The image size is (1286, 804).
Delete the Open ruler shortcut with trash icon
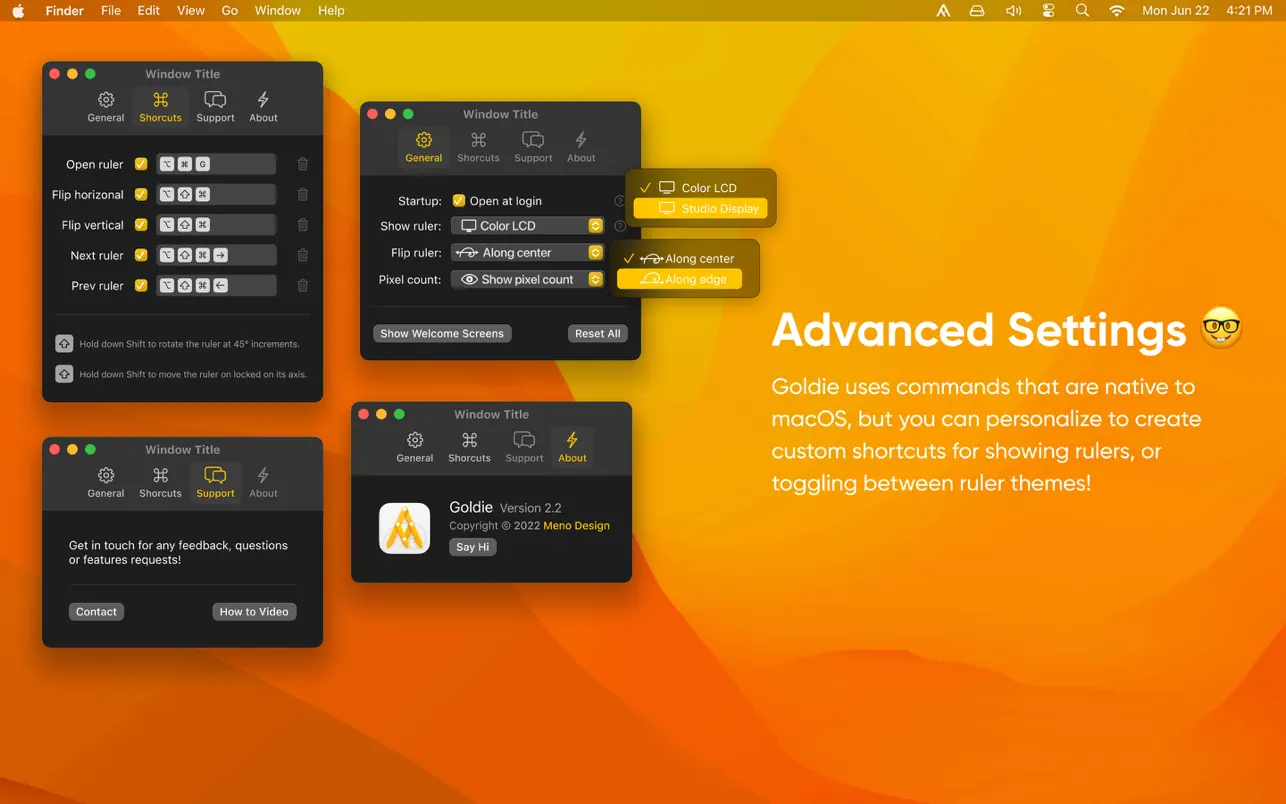(303, 164)
